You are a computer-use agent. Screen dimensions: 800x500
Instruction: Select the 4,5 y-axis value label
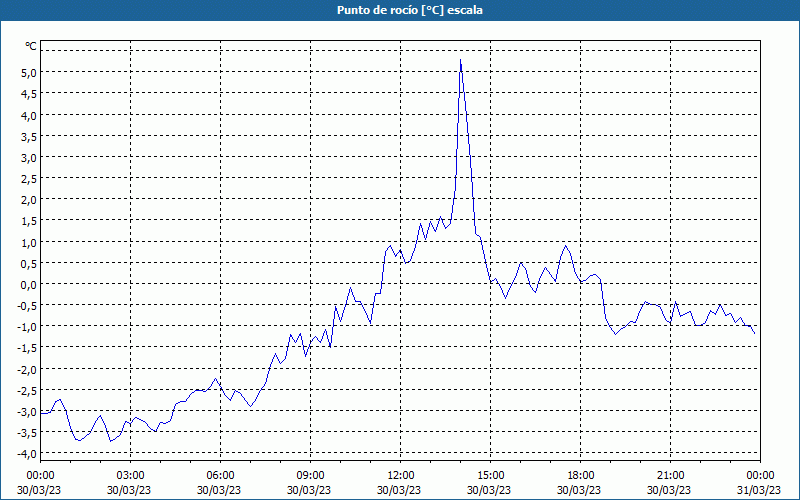click(x=29, y=94)
